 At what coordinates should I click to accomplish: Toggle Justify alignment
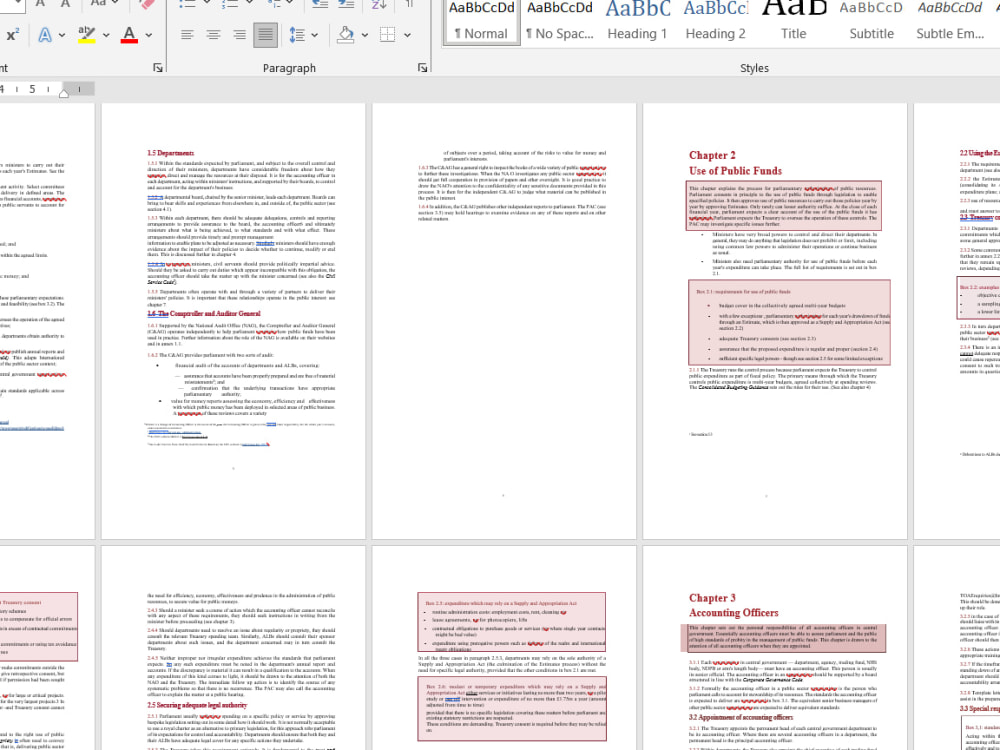point(265,35)
